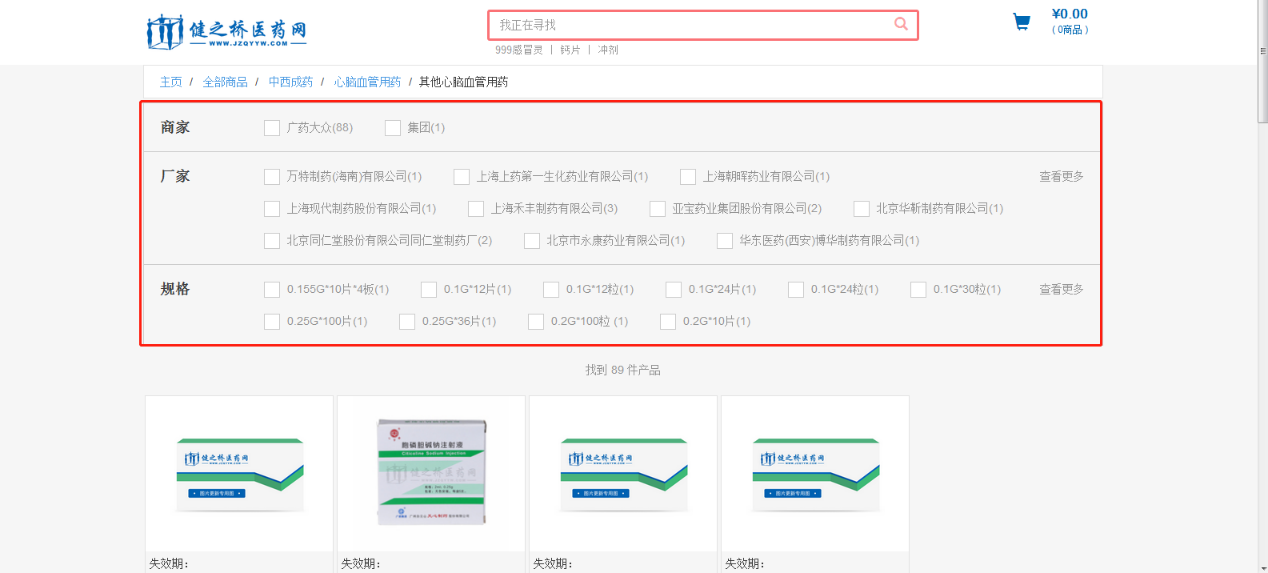Check 上海禾丰制药有限公司 filter
The width and height of the screenshot is (1268, 573).
click(x=476, y=209)
